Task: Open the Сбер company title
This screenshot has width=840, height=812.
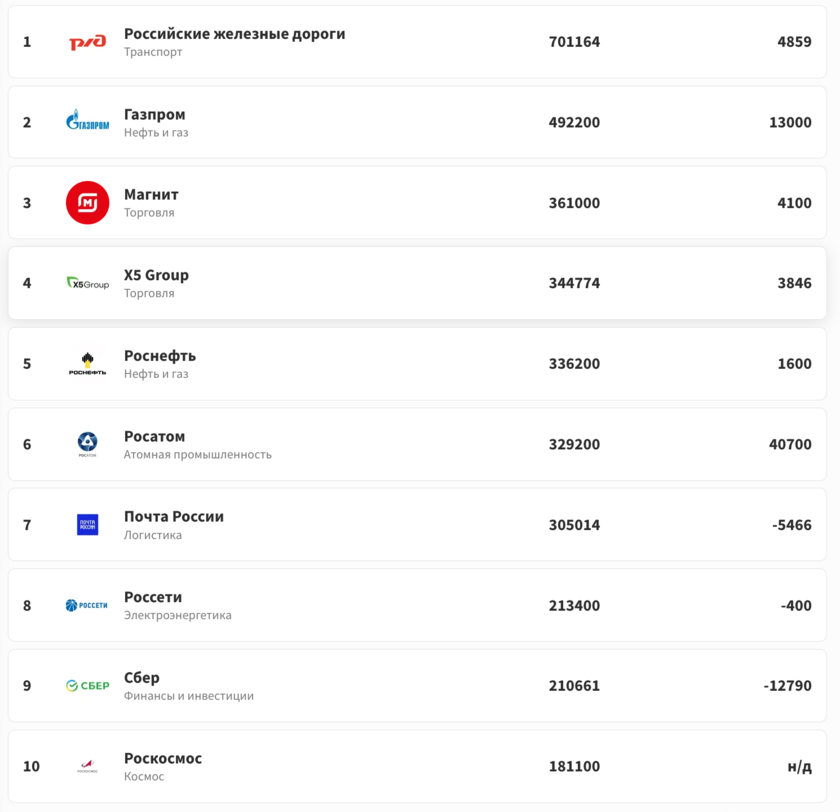Action: [x=141, y=678]
